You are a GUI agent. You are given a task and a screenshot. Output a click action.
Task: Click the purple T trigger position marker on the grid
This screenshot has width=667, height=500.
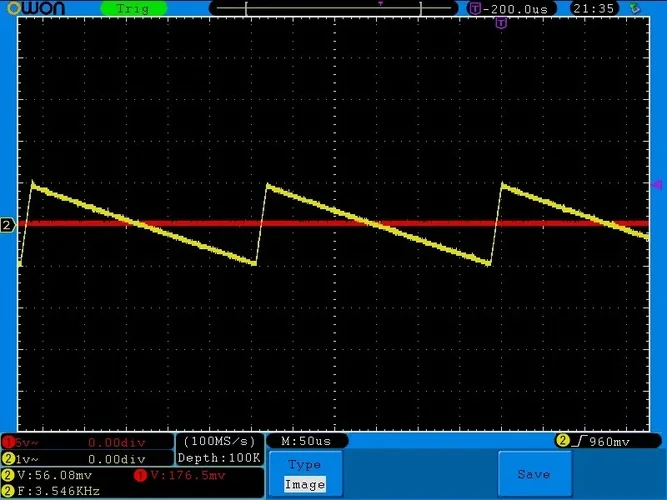[502, 23]
